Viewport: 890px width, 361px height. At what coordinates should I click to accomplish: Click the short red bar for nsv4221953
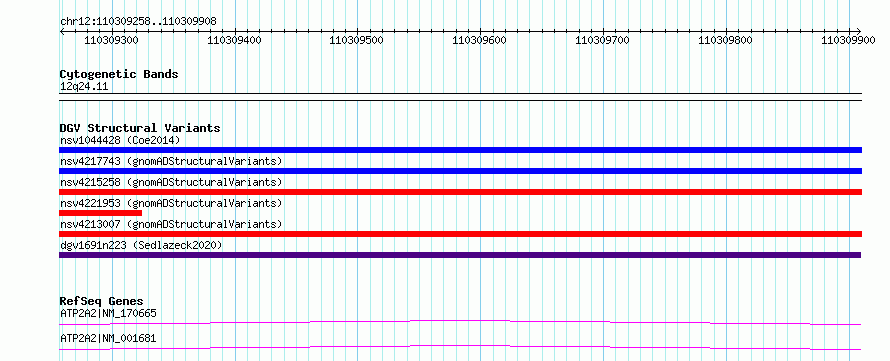pyautogui.click(x=100, y=213)
